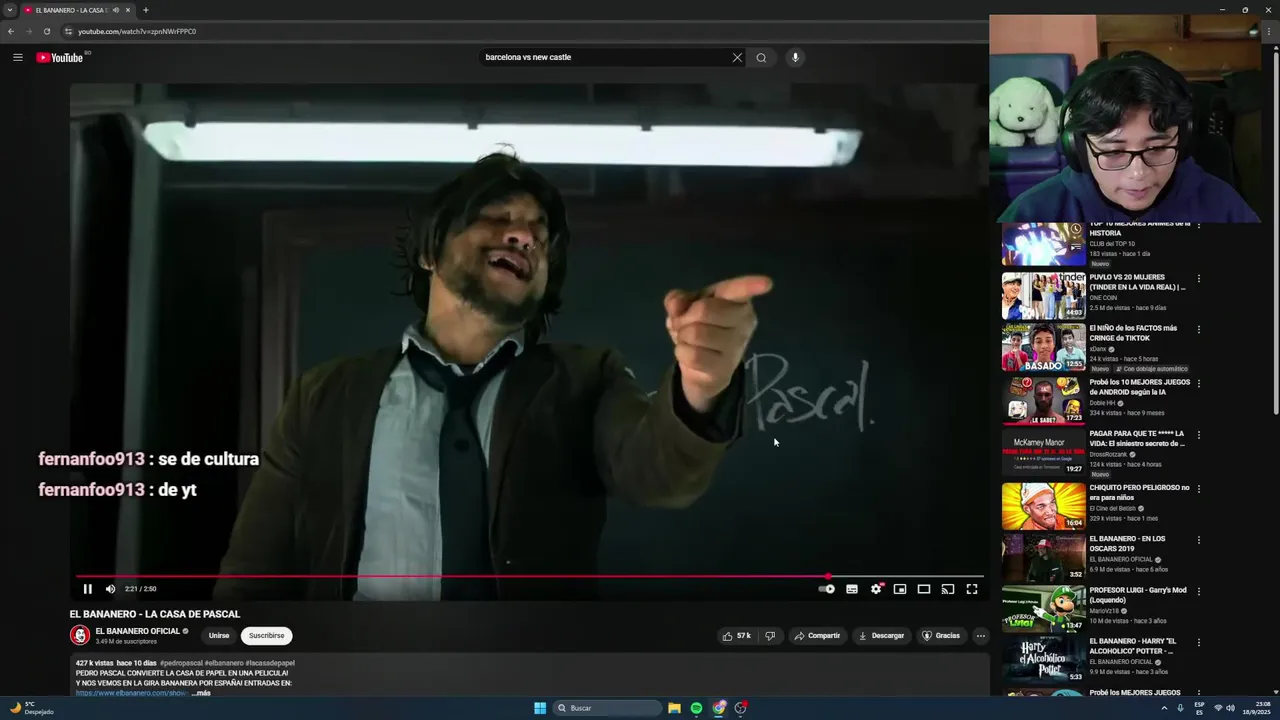The height and width of the screenshot is (720, 1280).
Task: Click the Descargar button
Action: [x=881, y=636]
